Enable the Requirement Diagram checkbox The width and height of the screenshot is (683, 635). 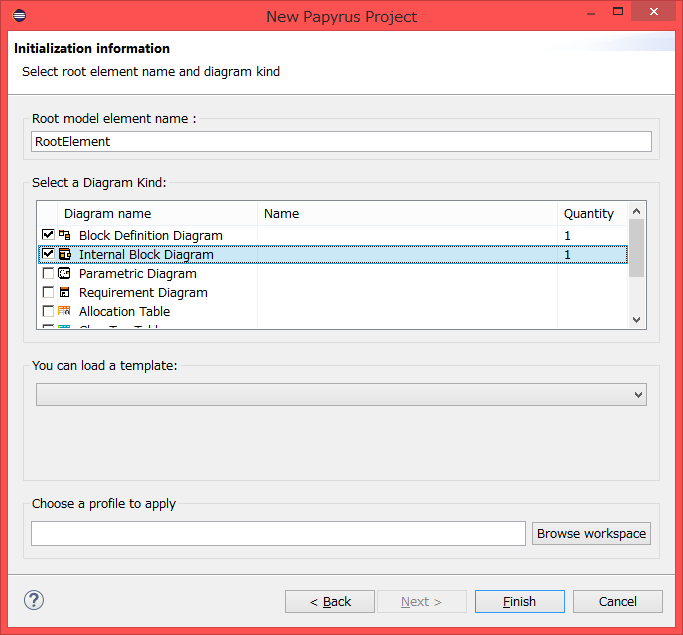48,292
